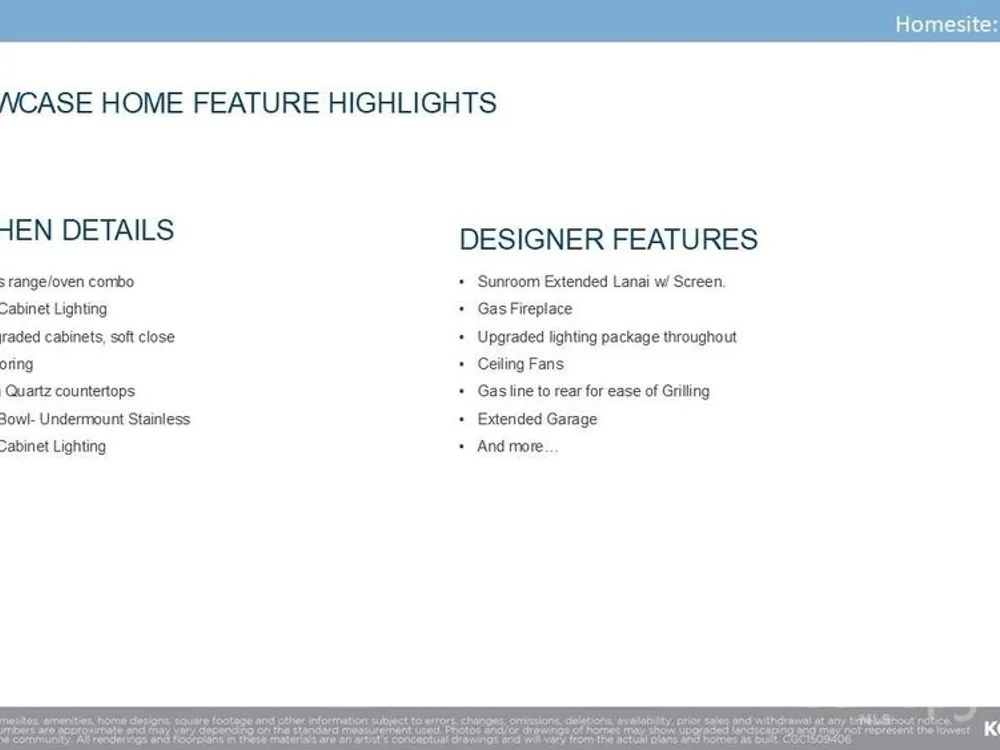Viewport: 1000px width, 750px height.
Task: Click 'Upgraded lighting package throughout' line
Action: click(x=607, y=337)
